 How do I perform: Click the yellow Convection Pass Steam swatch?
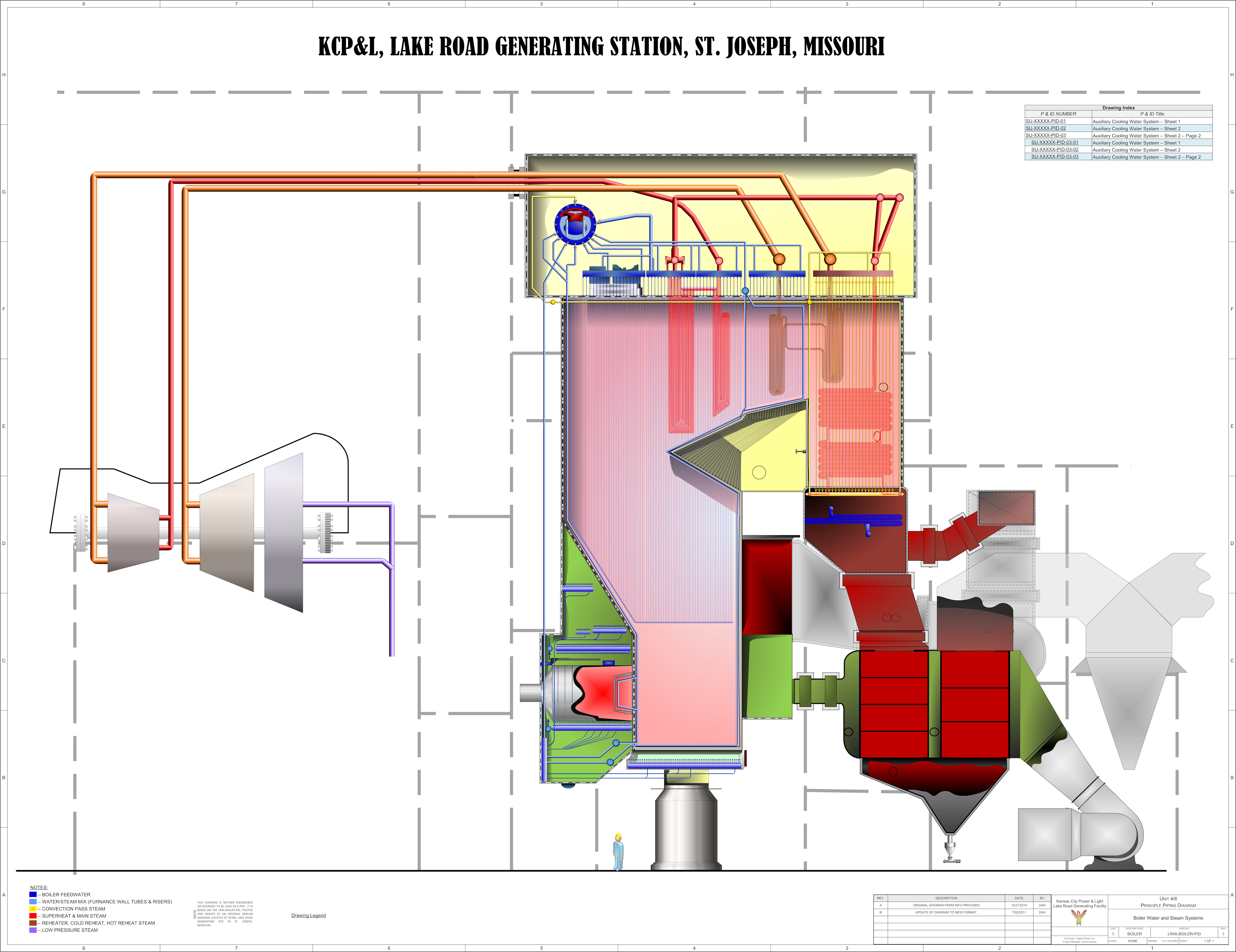33,909
